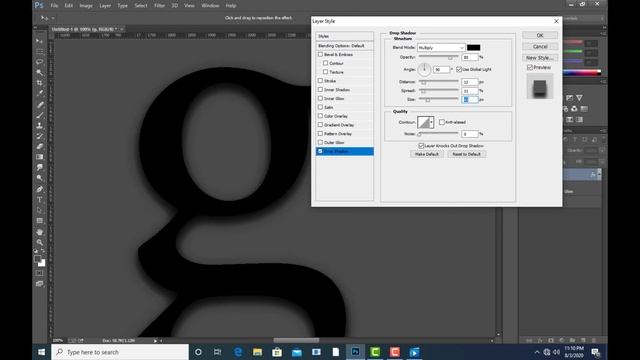The image size is (640, 360).
Task: Enable the Outer Glow checkbox
Action: click(320, 142)
